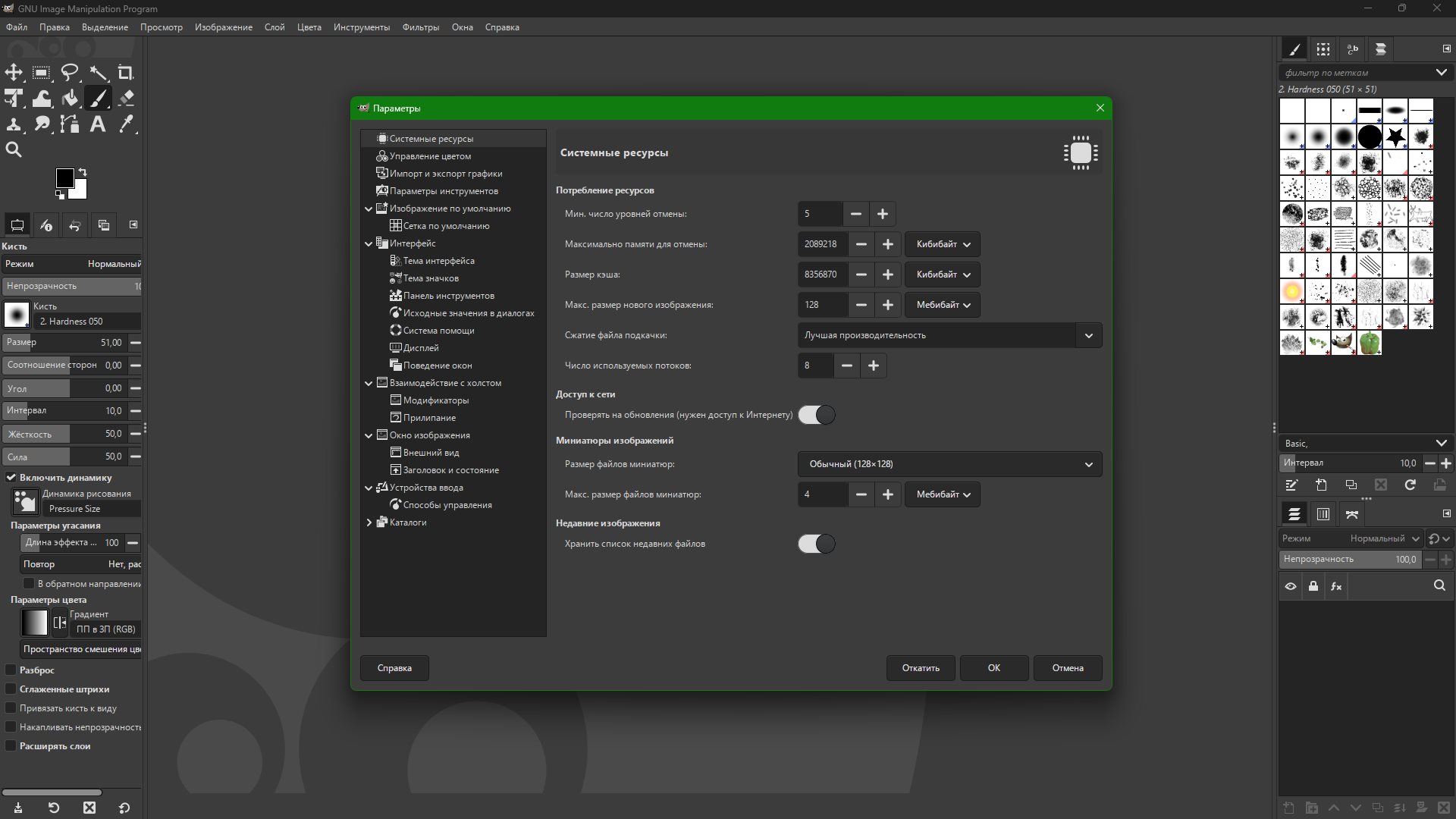The width and height of the screenshot is (1456, 819).
Task: Enable Incremental opacity checkbox
Action: pos(11,727)
